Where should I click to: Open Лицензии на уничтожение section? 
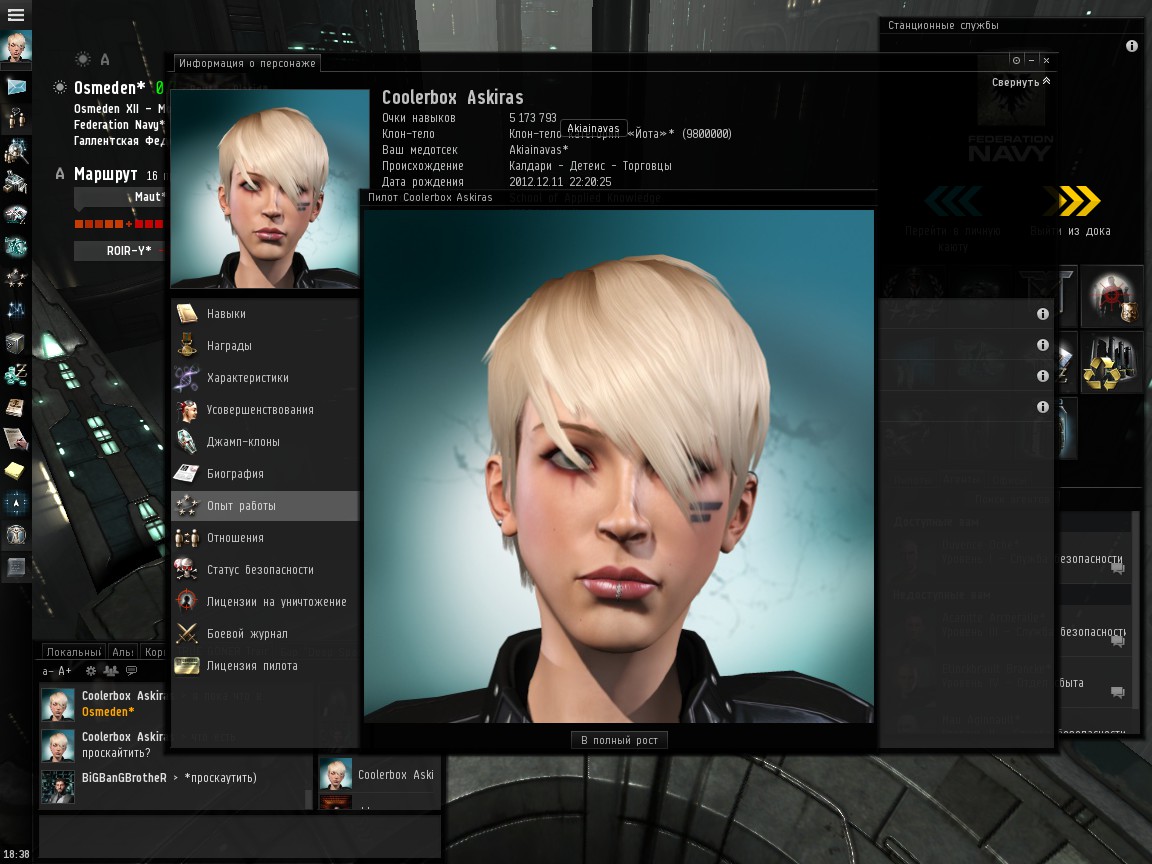click(265, 602)
